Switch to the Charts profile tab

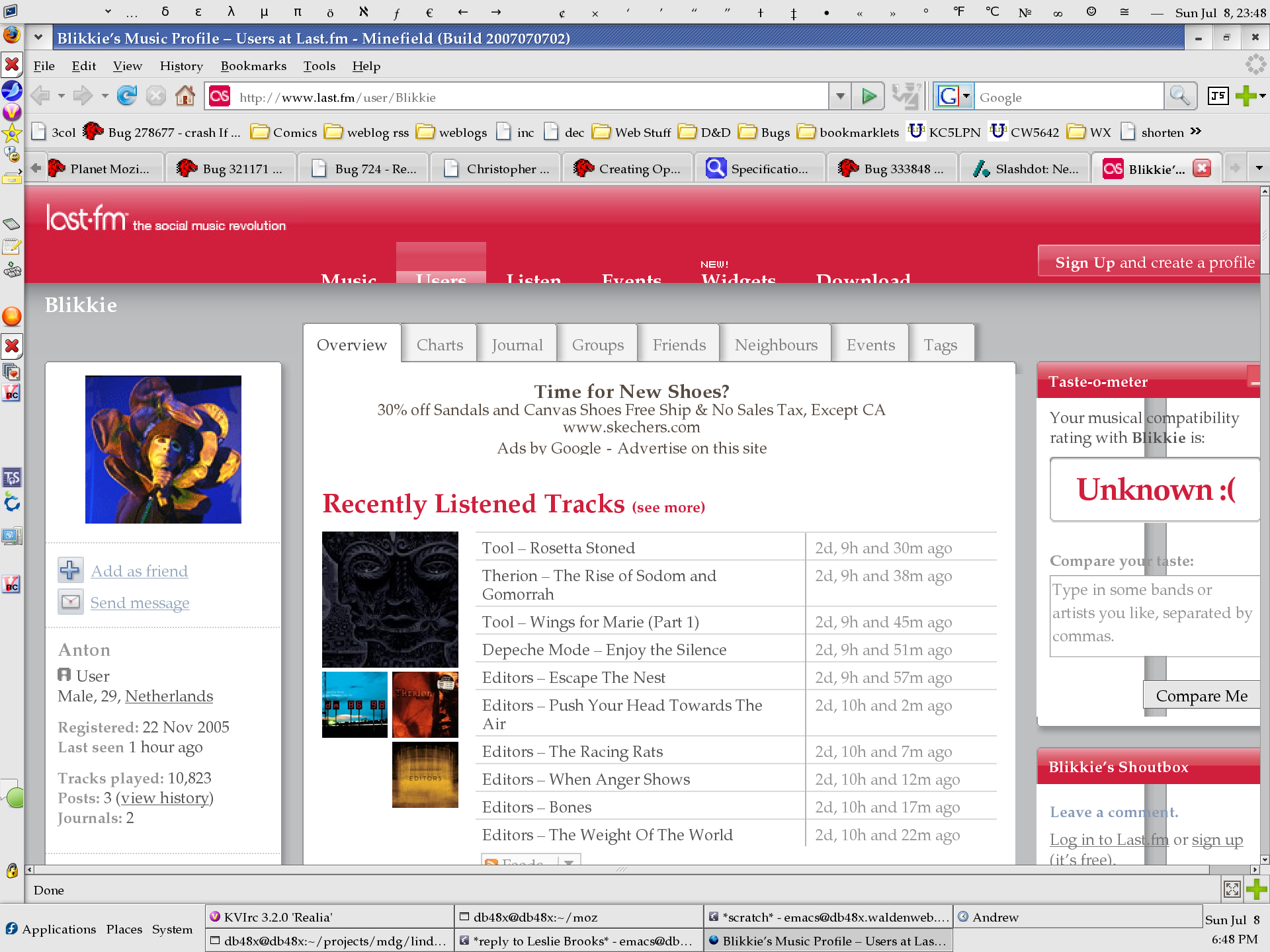(439, 344)
